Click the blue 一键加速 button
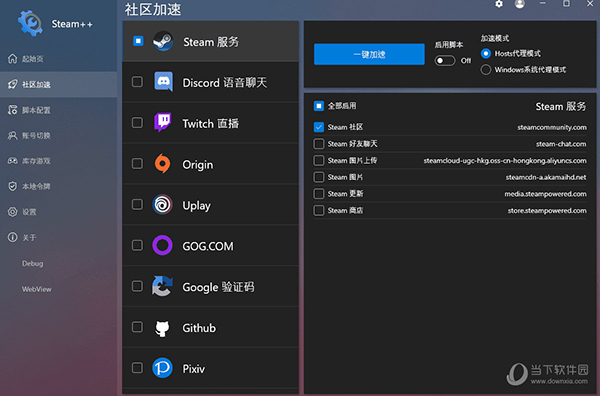 (369, 54)
